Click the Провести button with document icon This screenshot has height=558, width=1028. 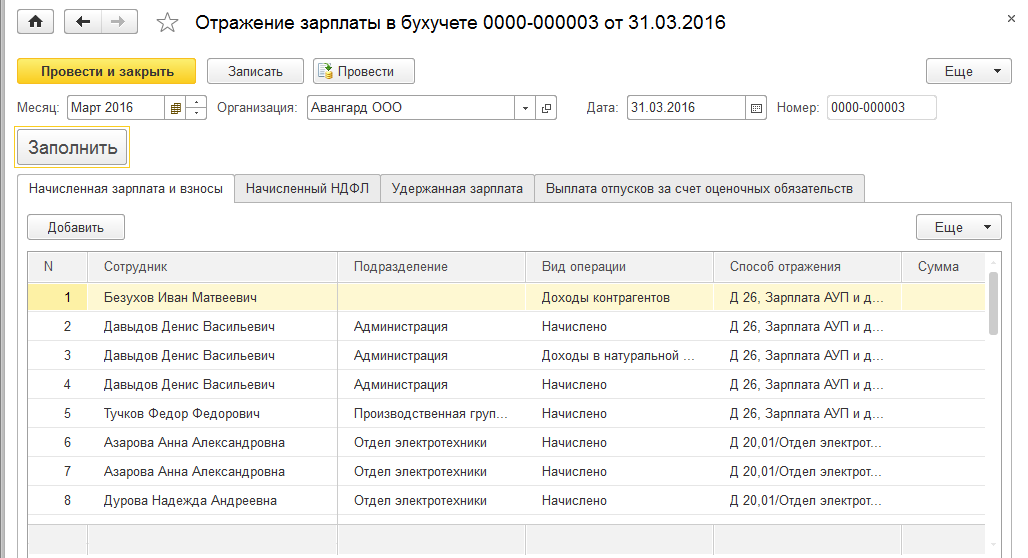coord(364,71)
